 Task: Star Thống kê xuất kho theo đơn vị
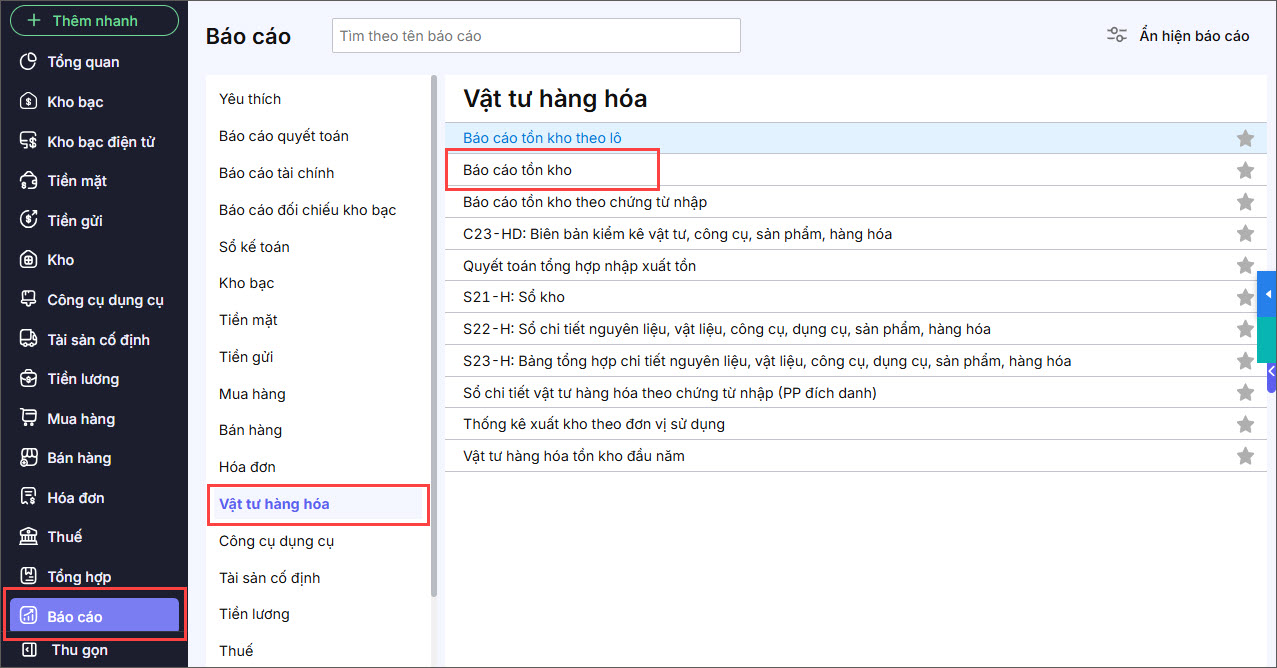click(1245, 424)
